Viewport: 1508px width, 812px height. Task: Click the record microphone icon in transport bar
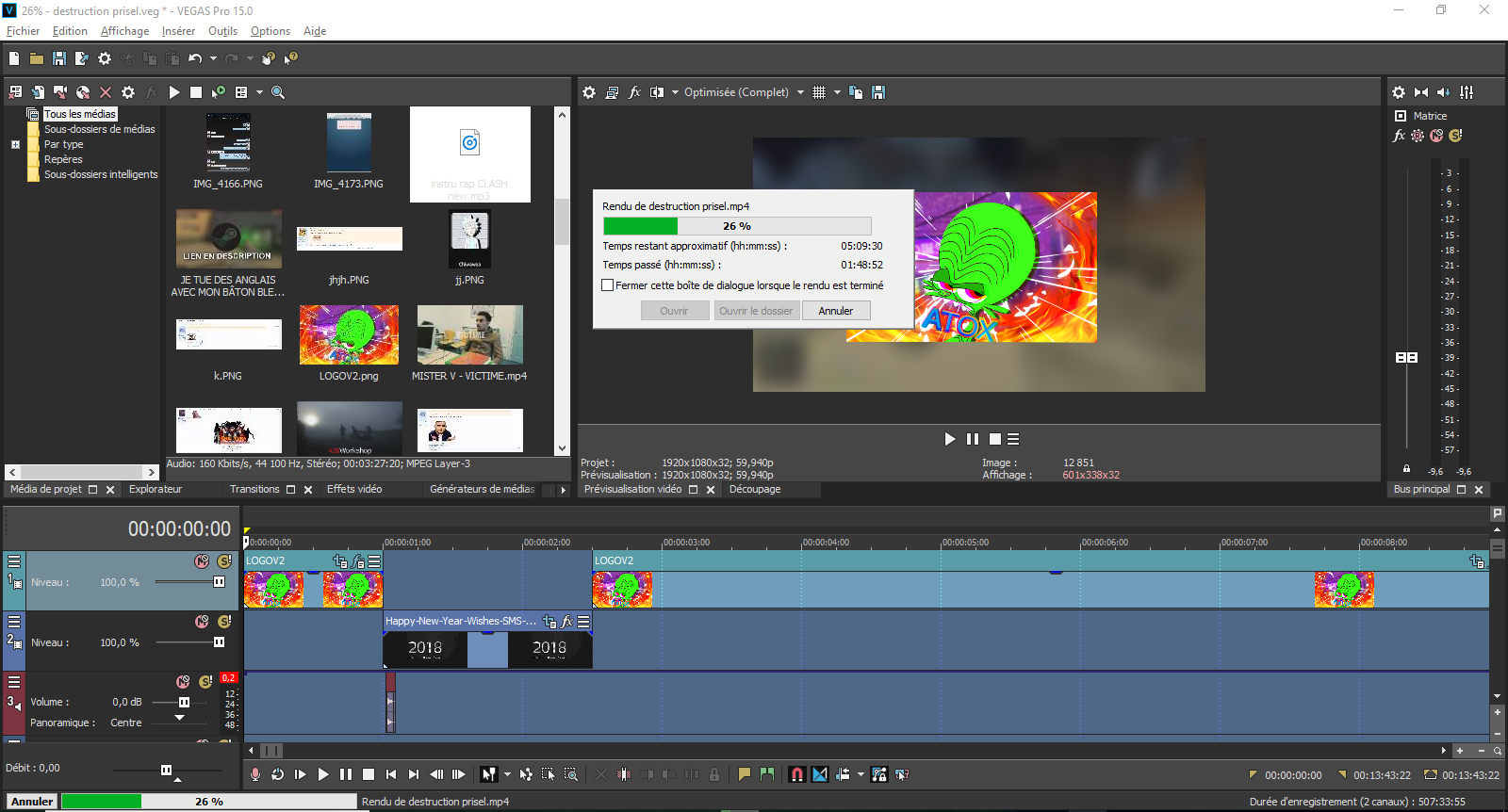point(254,774)
